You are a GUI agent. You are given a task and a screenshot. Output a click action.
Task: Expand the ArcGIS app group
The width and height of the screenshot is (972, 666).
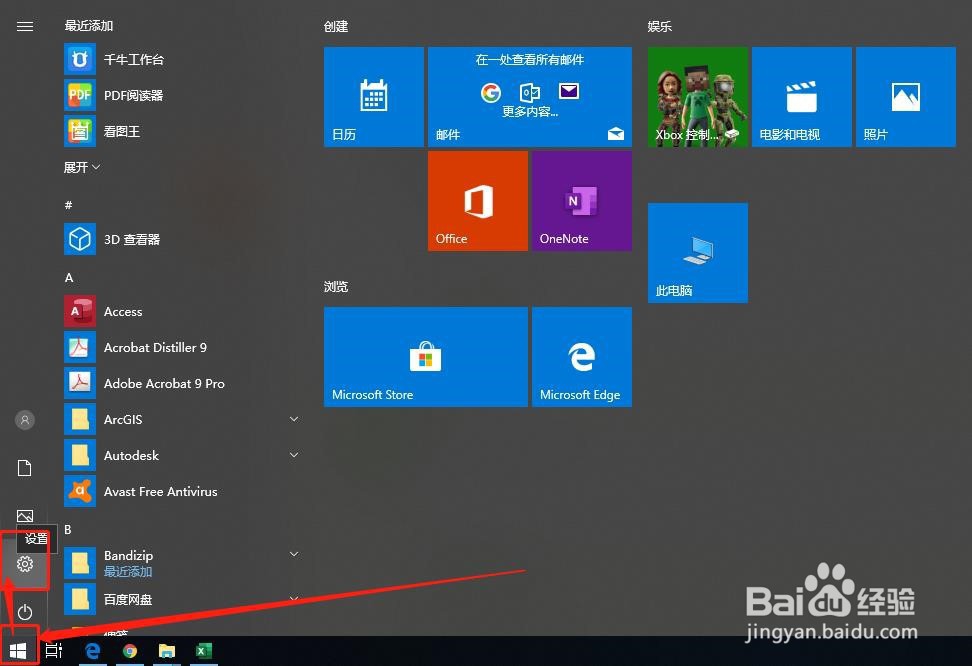click(293, 419)
